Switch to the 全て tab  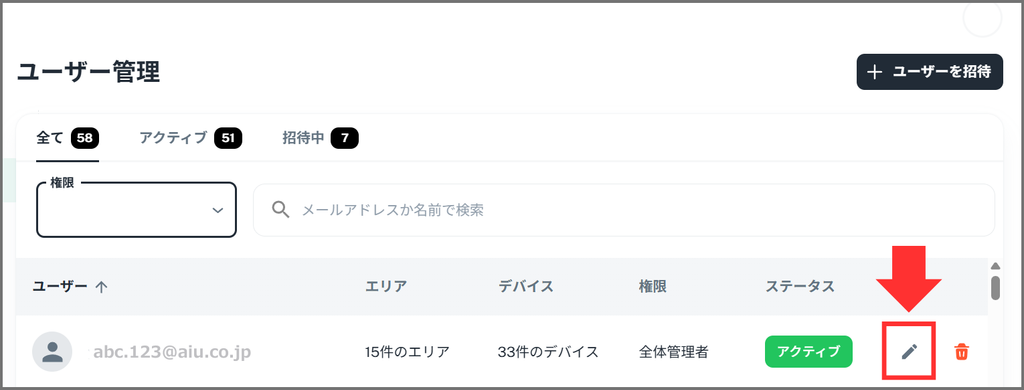tap(67, 138)
